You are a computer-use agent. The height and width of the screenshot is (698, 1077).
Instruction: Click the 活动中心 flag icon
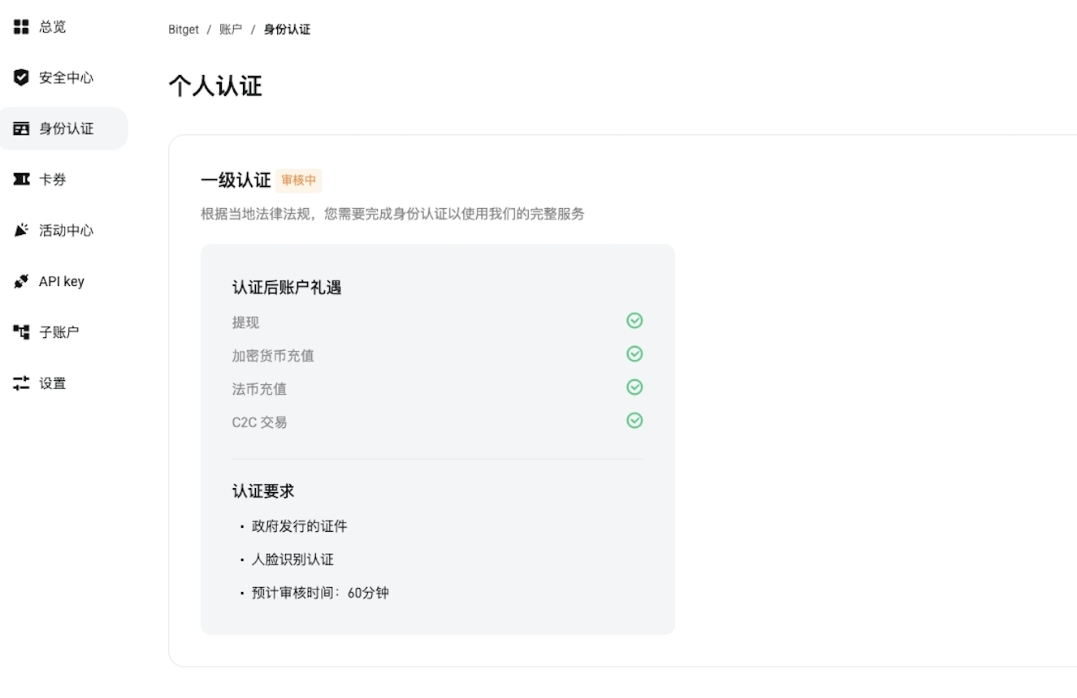click(x=21, y=230)
